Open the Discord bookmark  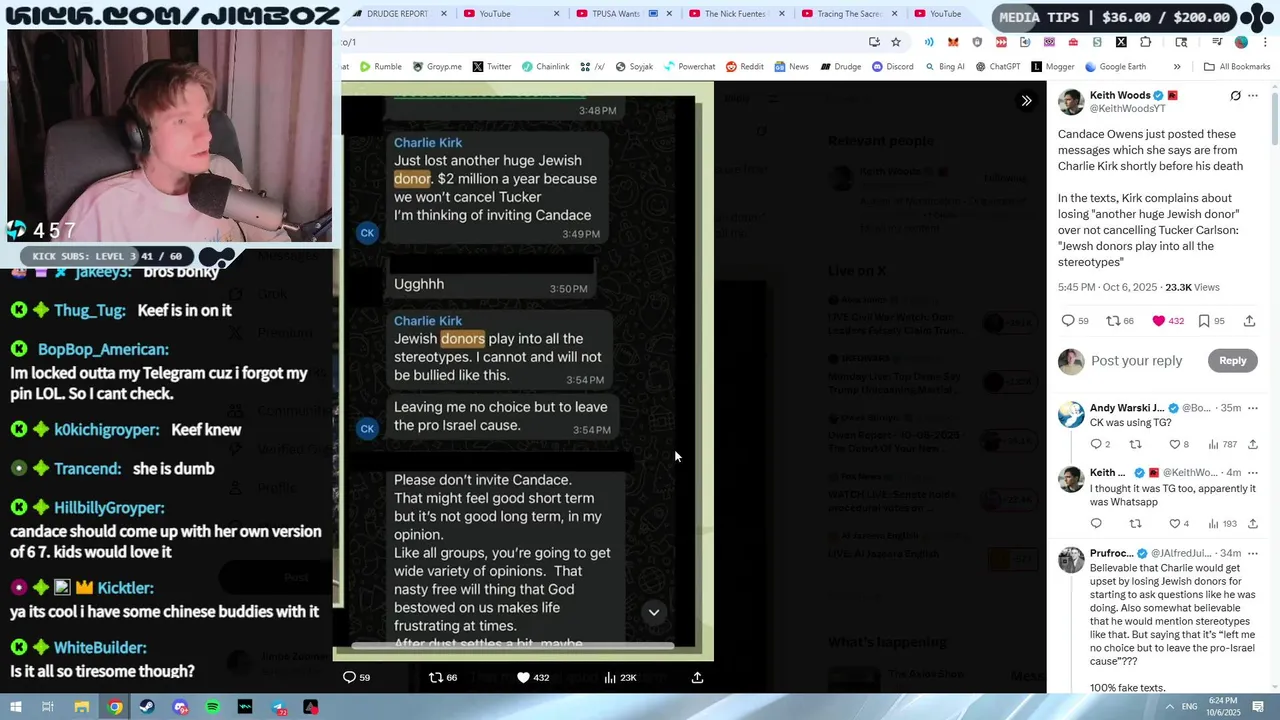892,67
